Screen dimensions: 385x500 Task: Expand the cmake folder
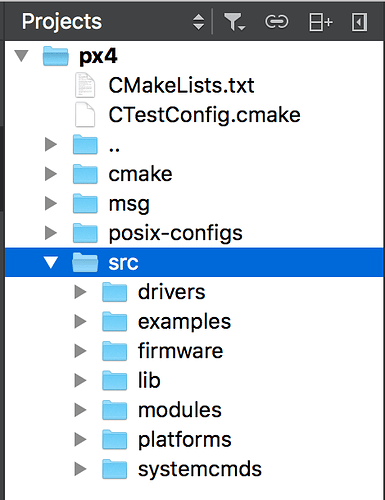coord(51,174)
